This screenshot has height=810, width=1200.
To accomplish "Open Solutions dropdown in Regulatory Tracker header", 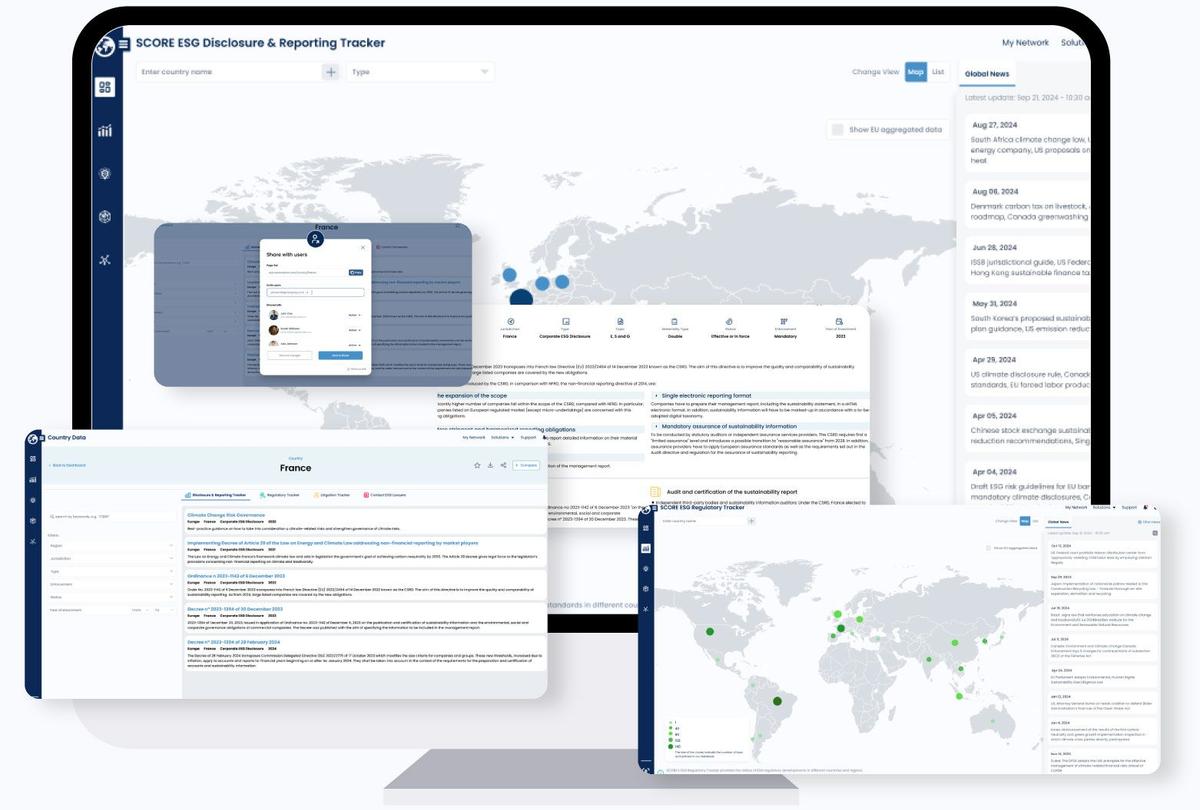I will pyautogui.click(x=1105, y=508).
